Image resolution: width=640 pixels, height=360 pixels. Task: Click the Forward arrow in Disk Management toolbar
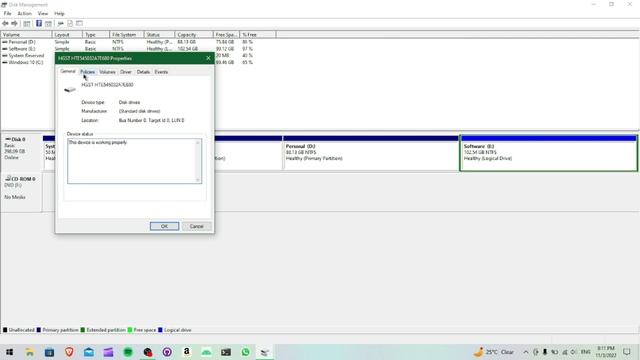(x=14, y=24)
